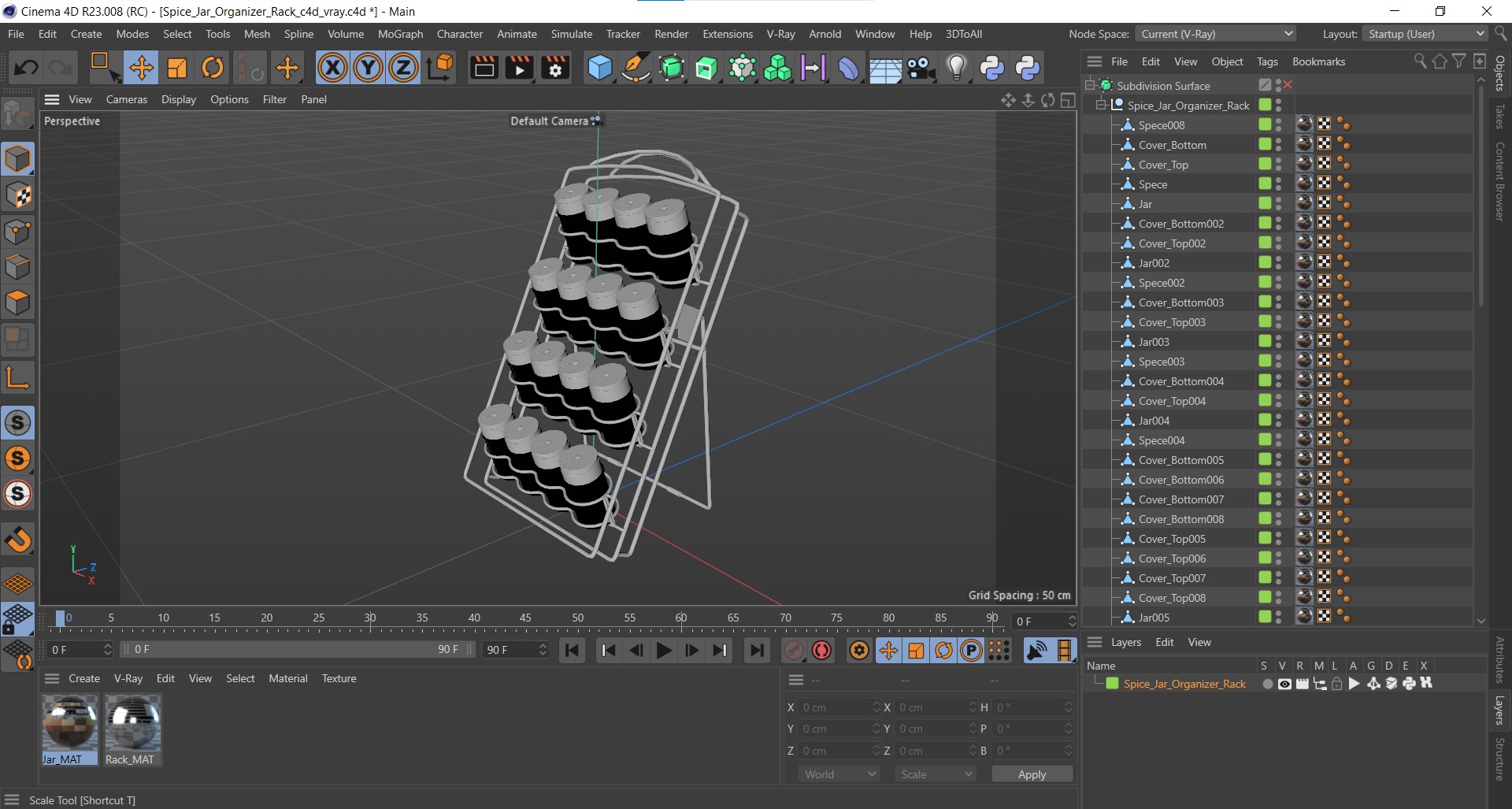Enable Model mode in left palette
Screen dimensions: 1512x809
click(17, 159)
